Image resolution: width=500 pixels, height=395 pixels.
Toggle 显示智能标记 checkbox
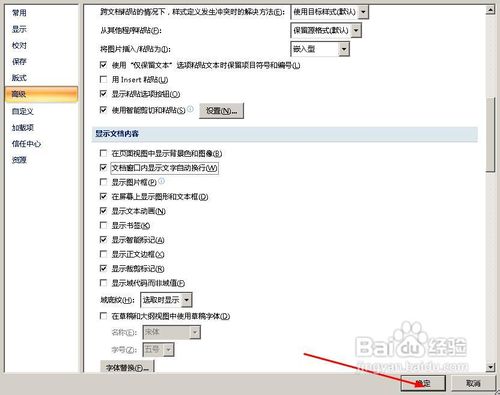pyautogui.click(x=103, y=239)
